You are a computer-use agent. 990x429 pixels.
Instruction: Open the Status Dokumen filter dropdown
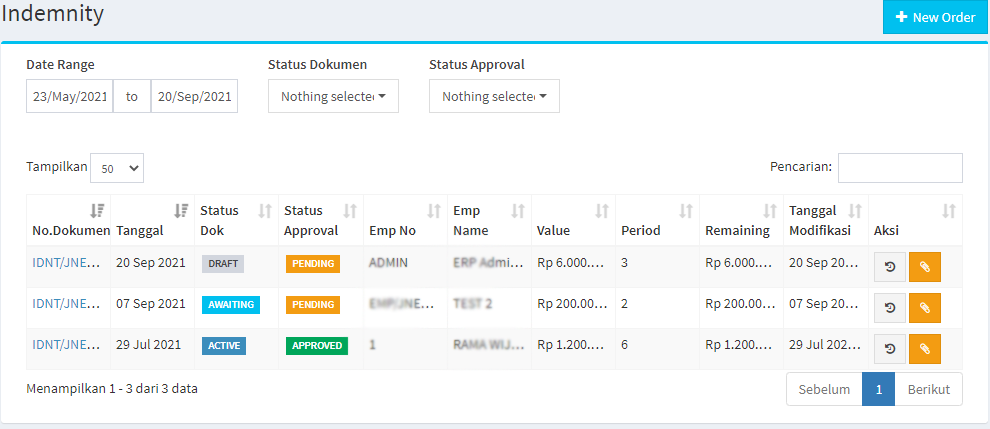click(333, 96)
